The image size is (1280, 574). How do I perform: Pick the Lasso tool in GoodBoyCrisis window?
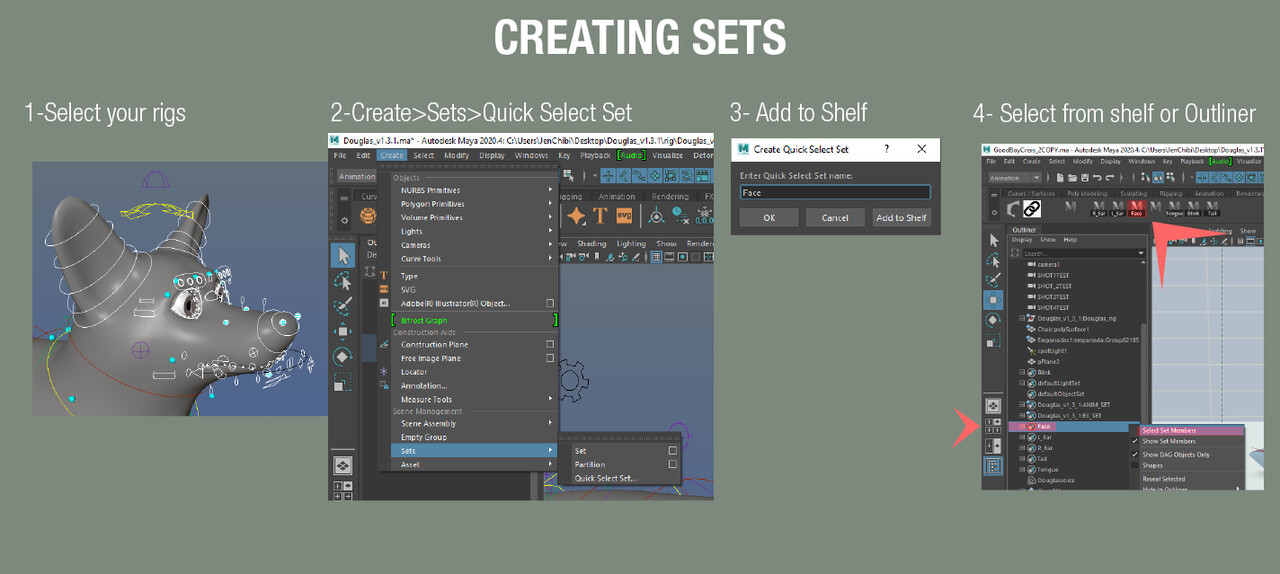(x=993, y=261)
